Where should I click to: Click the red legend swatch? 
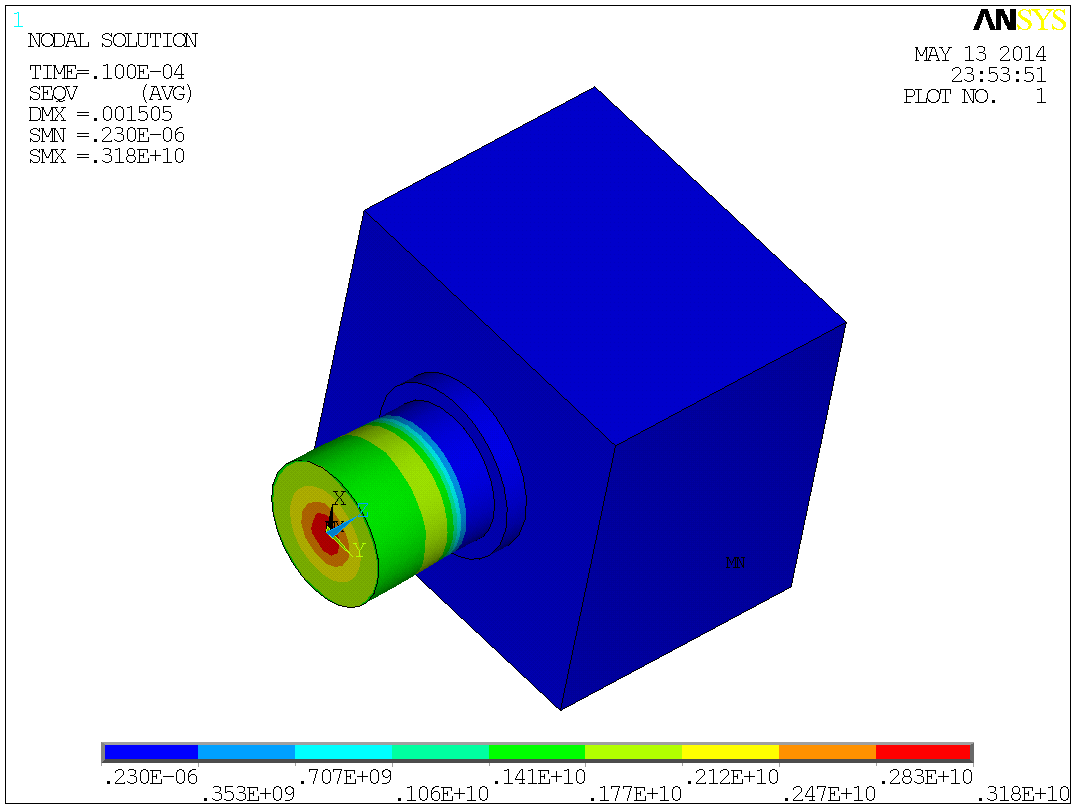(923, 752)
